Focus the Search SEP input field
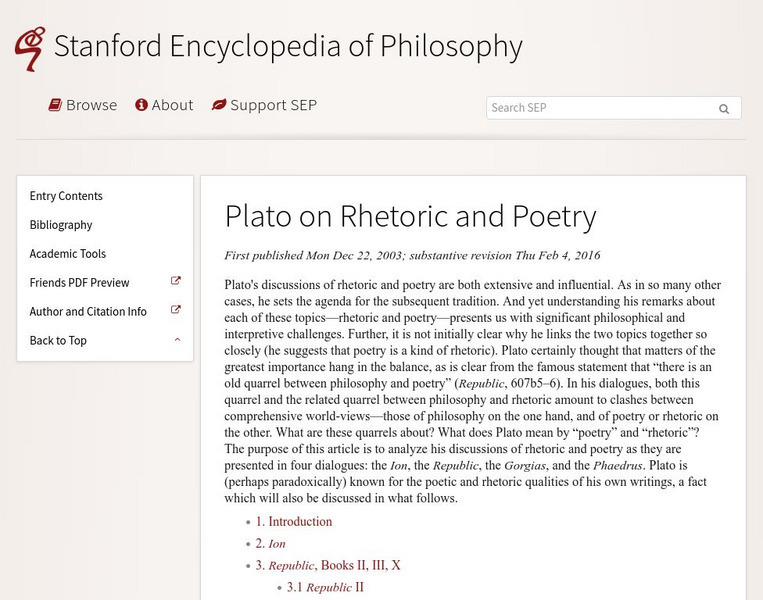 [x=598, y=108]
